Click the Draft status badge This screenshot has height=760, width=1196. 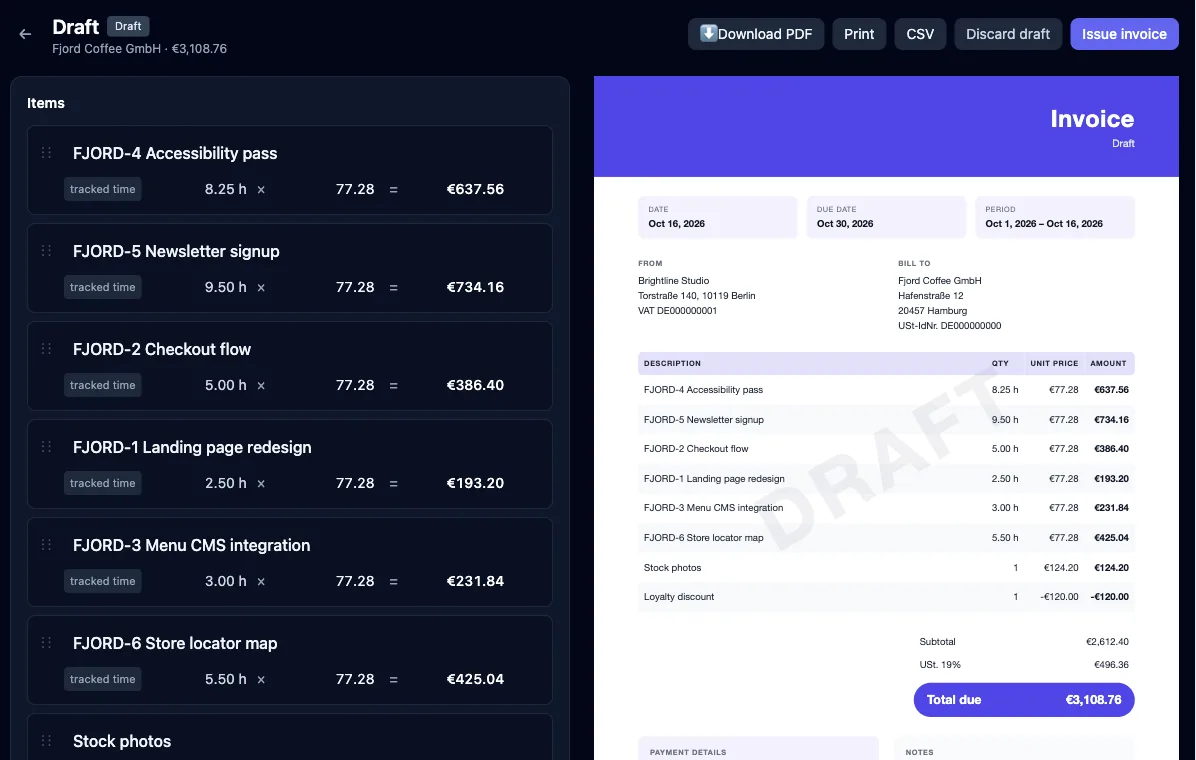(128, 26)
